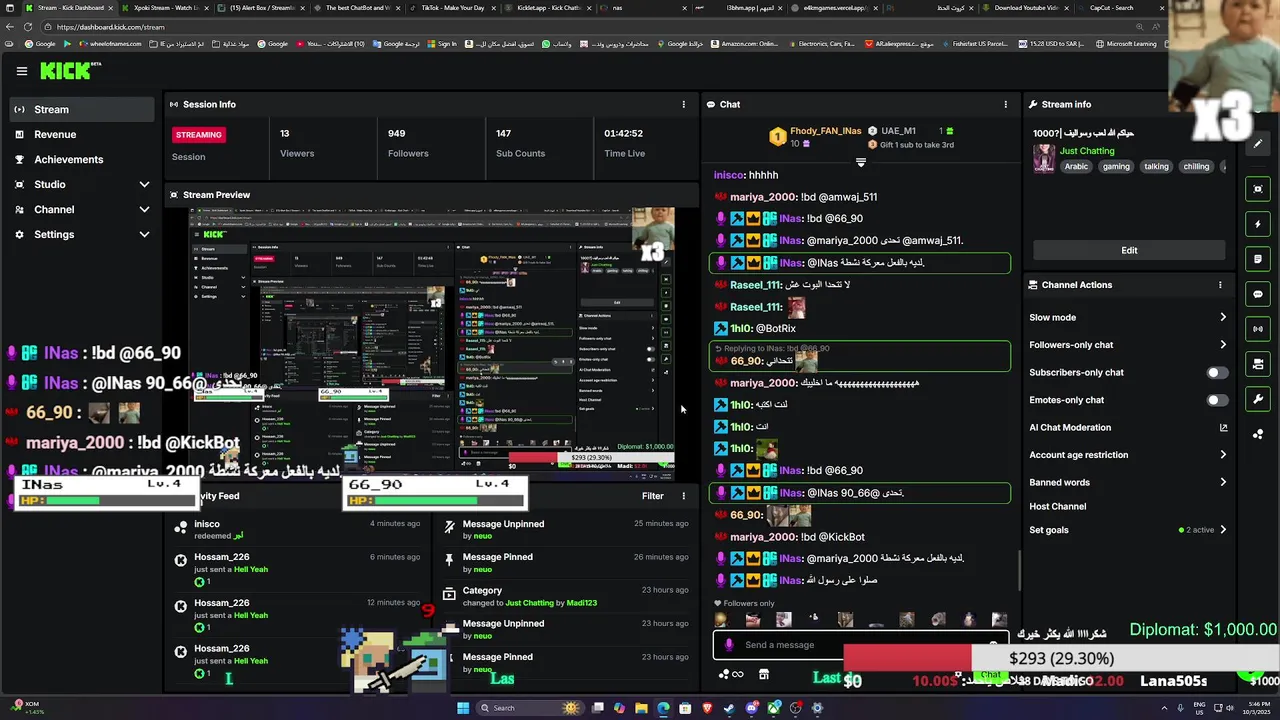Click the broadcast signal icon in right toolbar
The width and height of the screenshot is (1280, 720).
click(x=1258, y=329)
